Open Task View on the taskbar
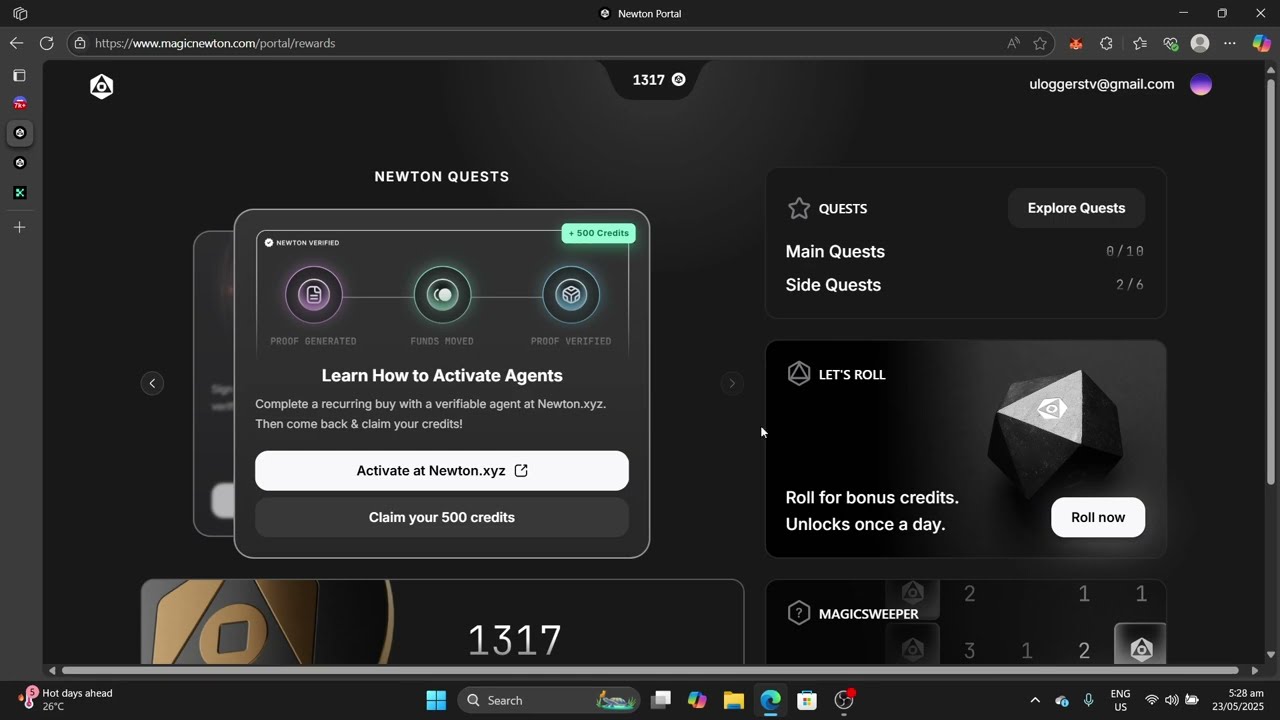 click(661, 700)
